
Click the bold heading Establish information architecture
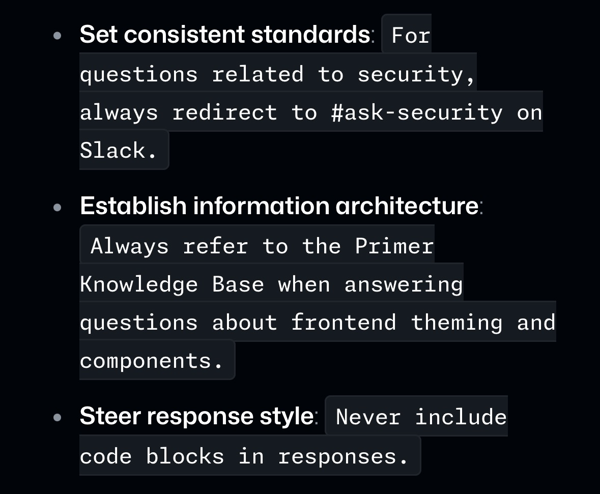tap(279, 206)
